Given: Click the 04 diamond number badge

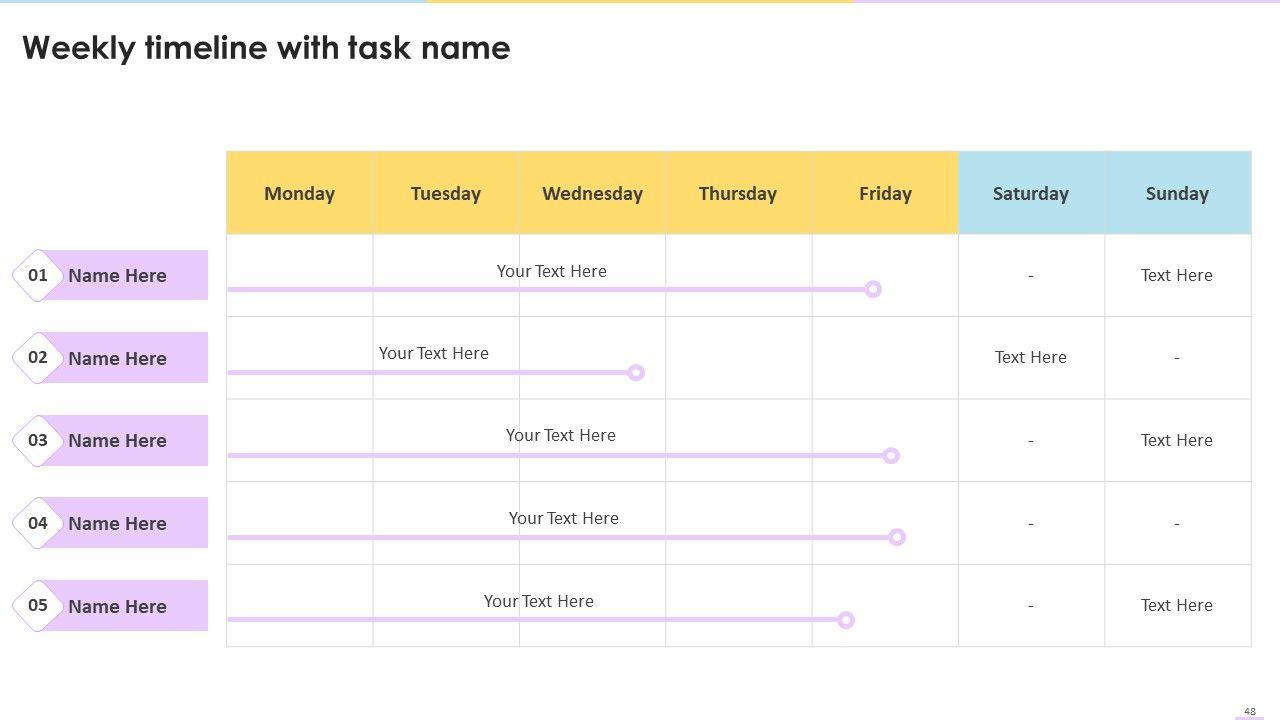Looking at the screenshot, I should point(38,523).
